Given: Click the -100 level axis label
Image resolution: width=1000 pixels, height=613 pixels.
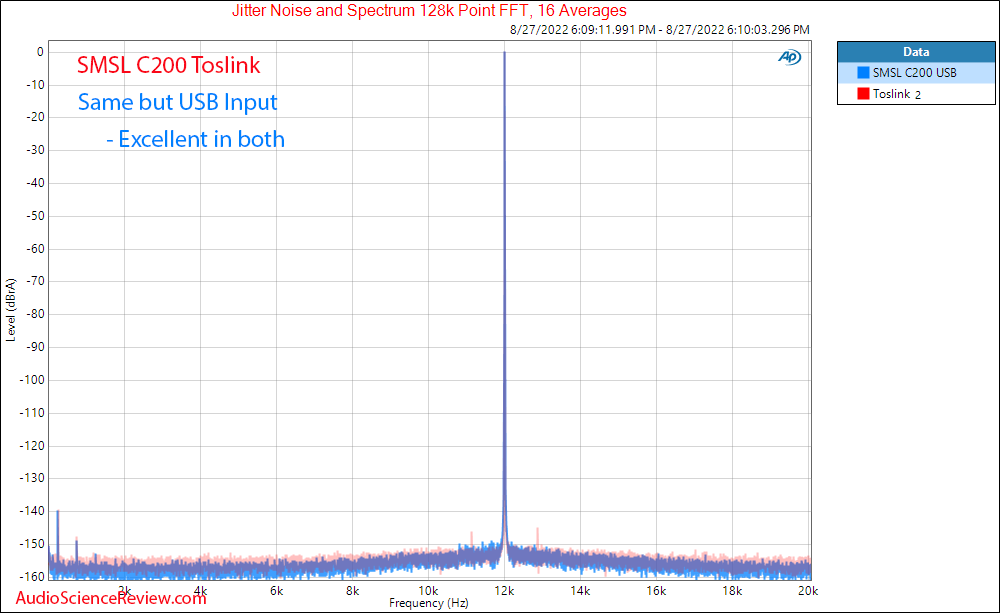Looking at the screenshot, I should tap(32, 380).
